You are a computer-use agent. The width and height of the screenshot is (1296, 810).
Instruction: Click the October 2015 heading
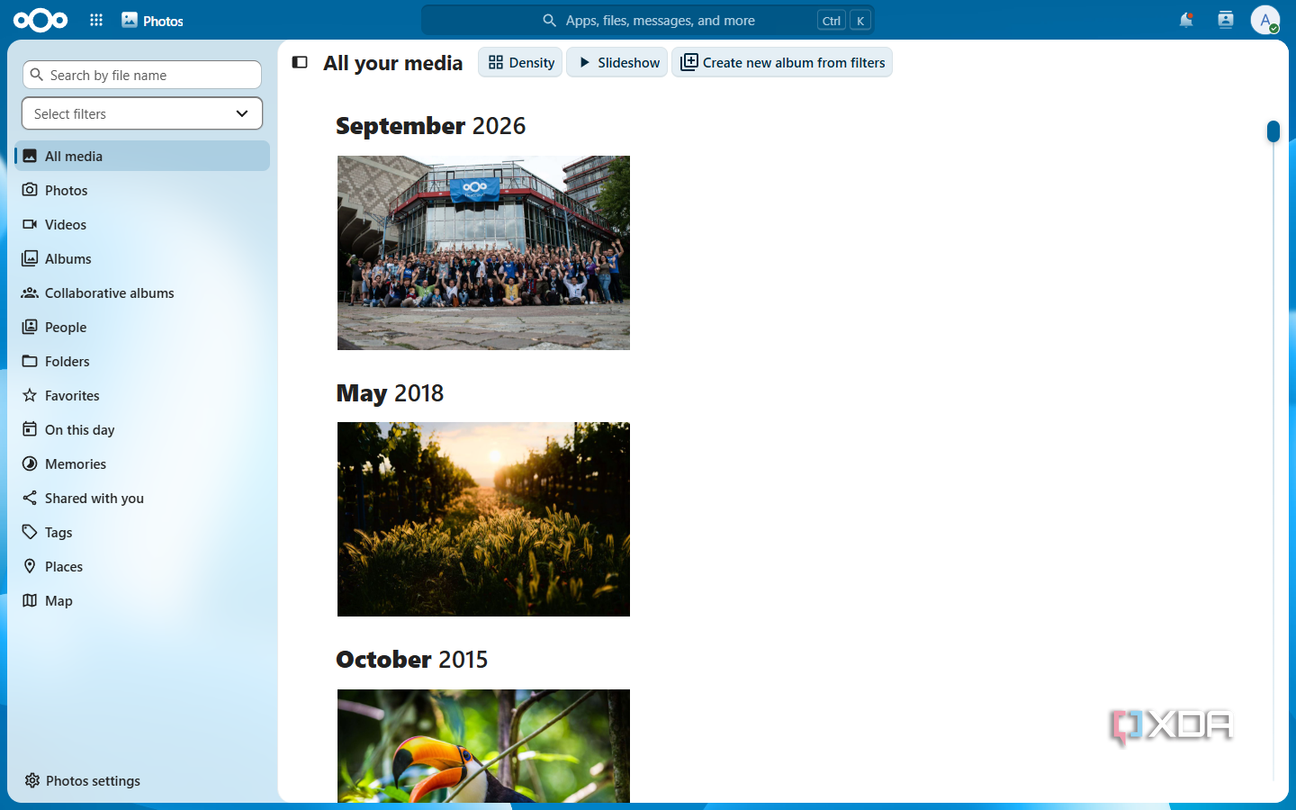412,660
